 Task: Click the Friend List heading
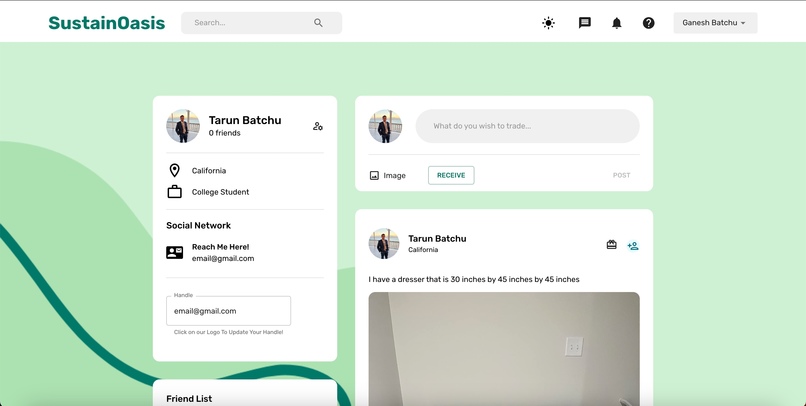coord(189,399)
